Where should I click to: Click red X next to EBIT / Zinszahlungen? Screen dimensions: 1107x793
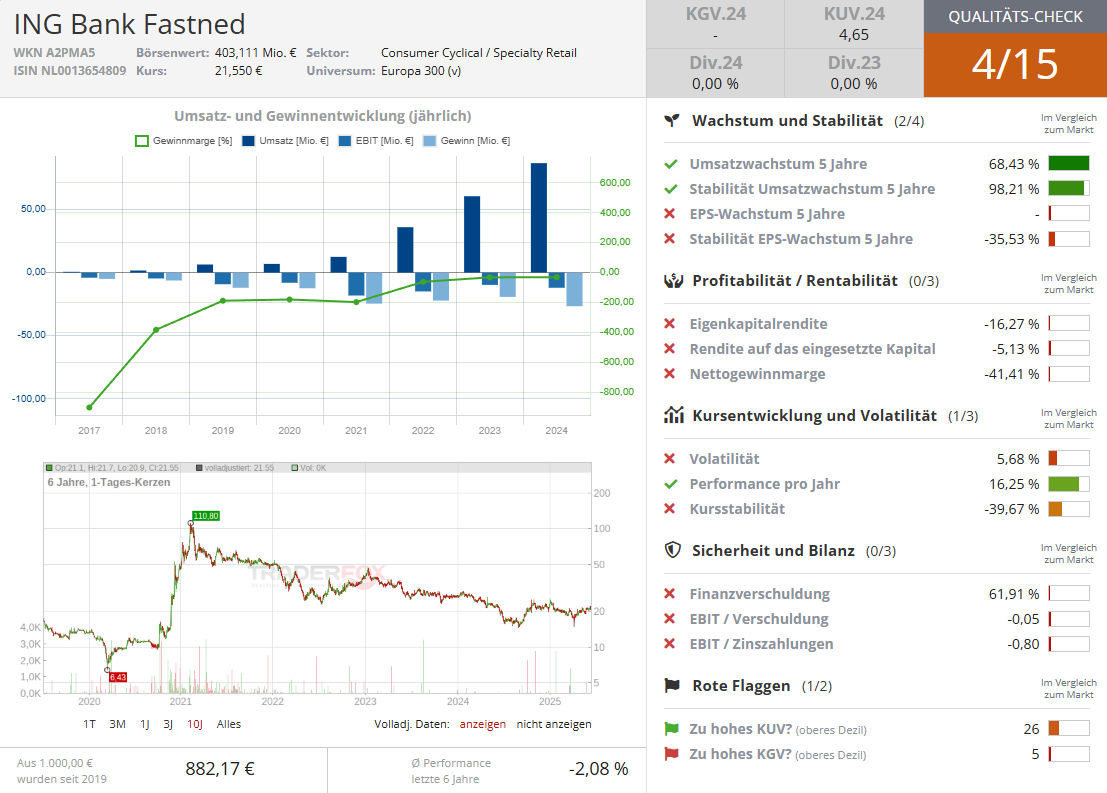coord(670,643)
